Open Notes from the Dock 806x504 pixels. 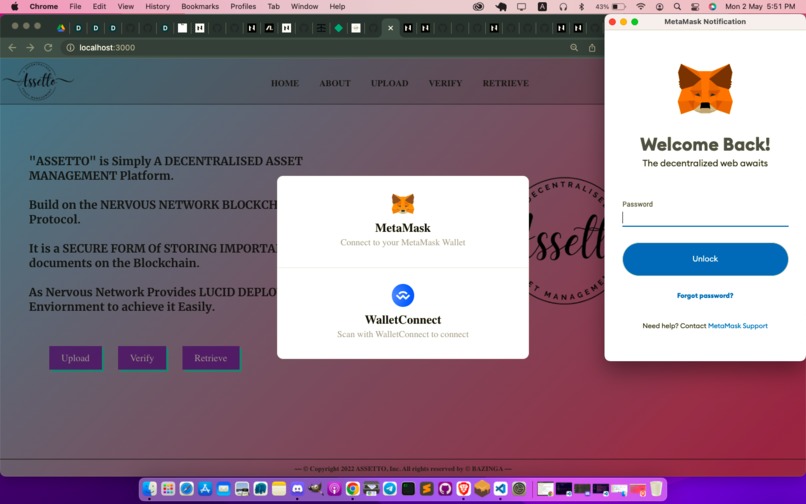279,488
